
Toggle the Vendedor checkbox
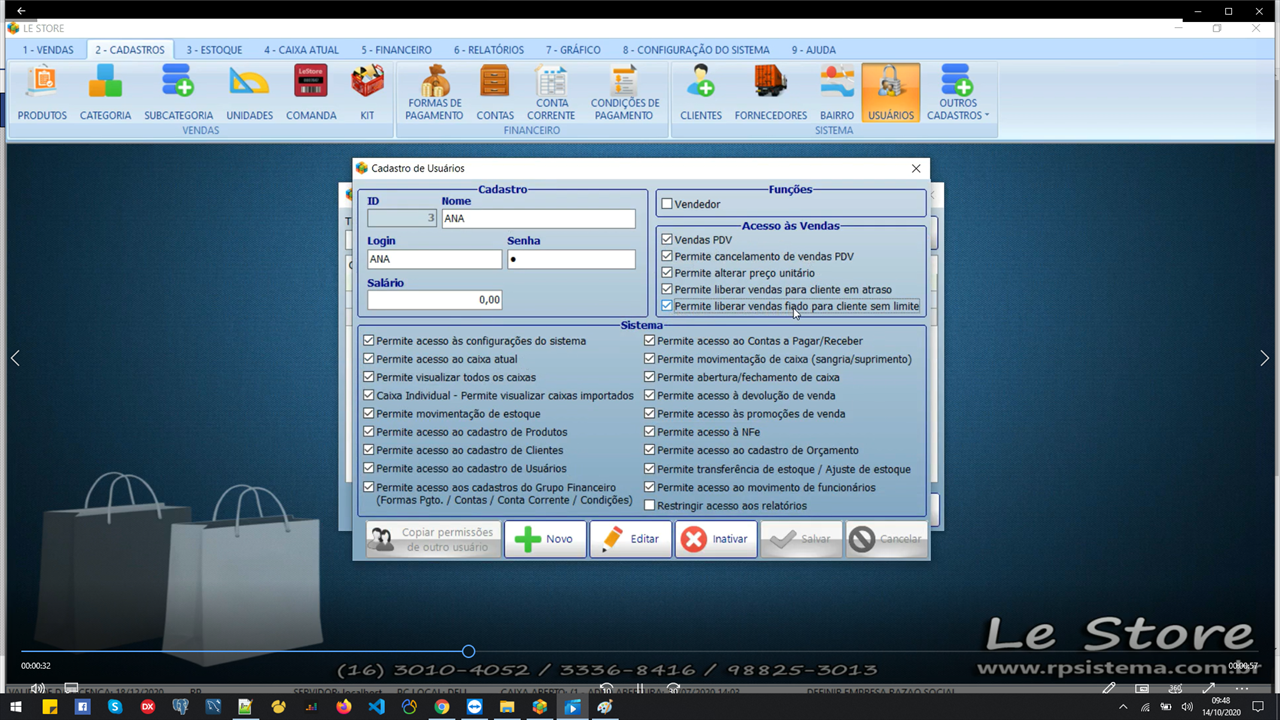coord(667,204)
